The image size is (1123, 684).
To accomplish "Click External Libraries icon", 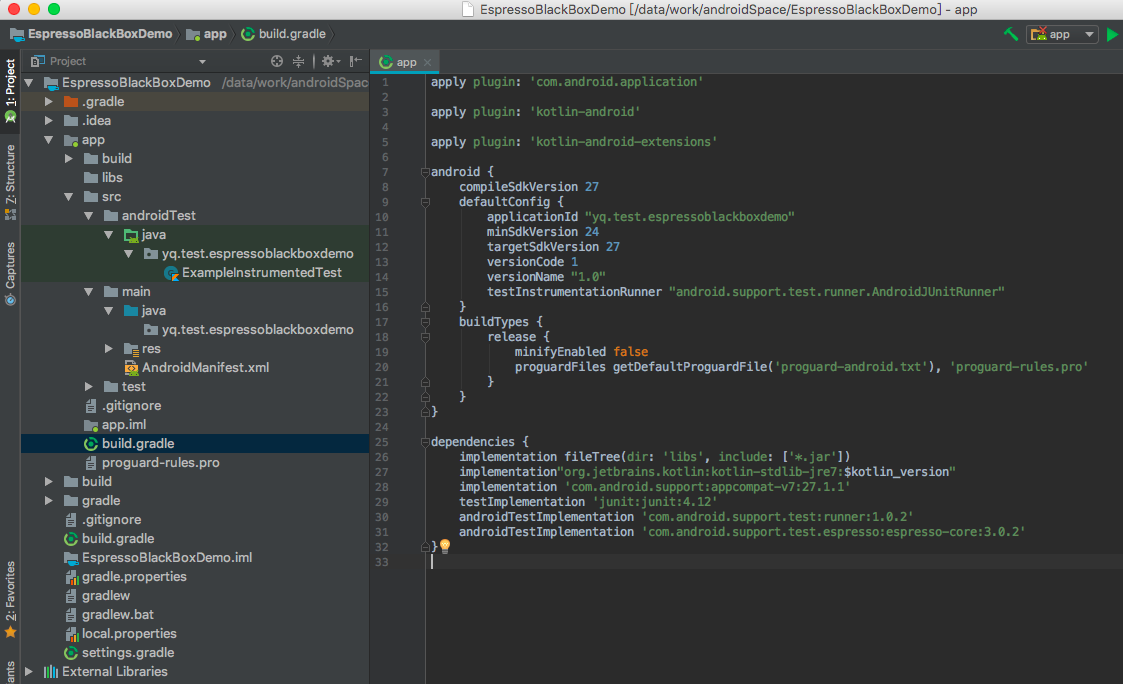I will (x=51, y=672).
